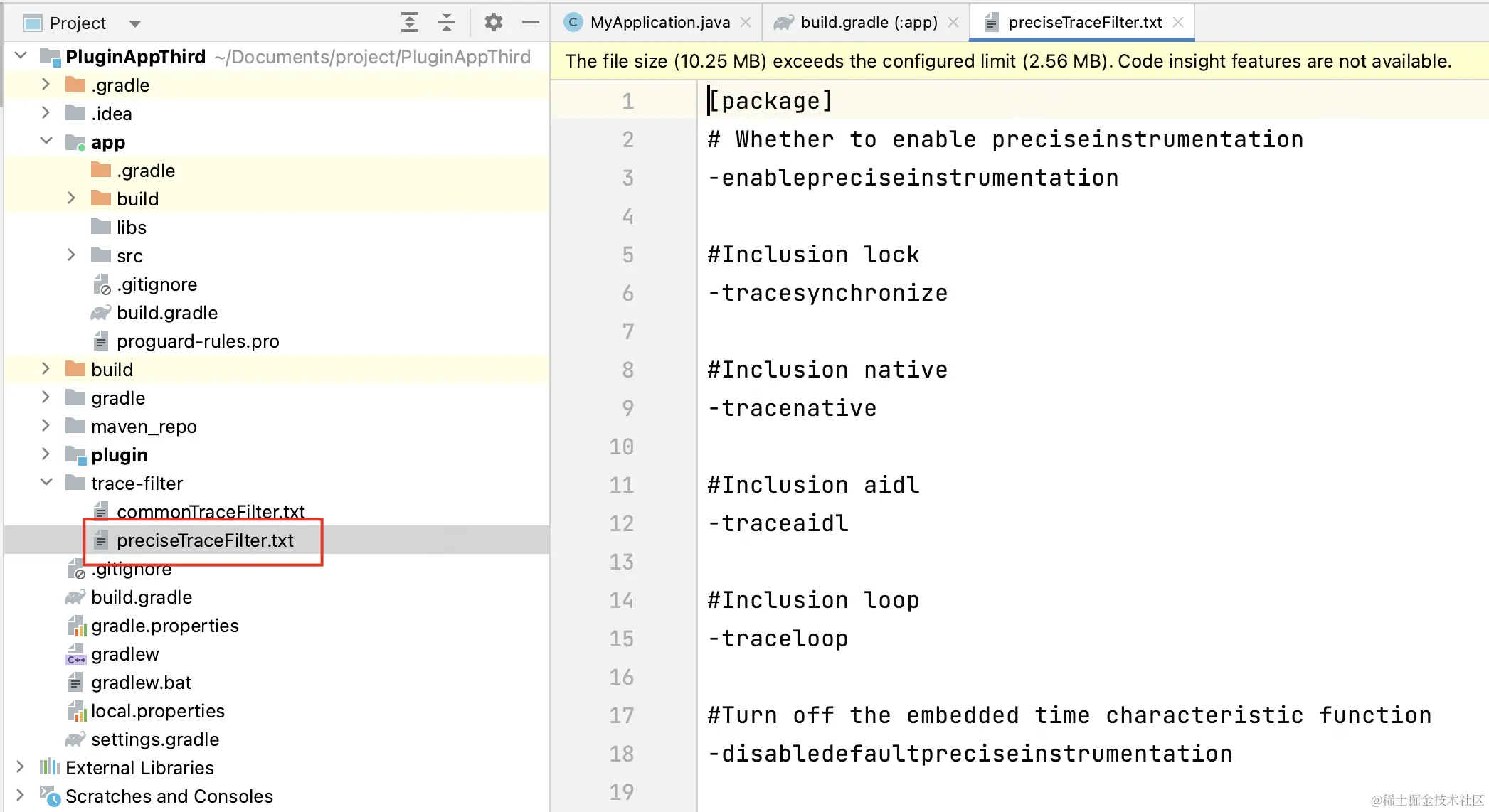
Task: Expand External Libraries node
Action: 21,767
